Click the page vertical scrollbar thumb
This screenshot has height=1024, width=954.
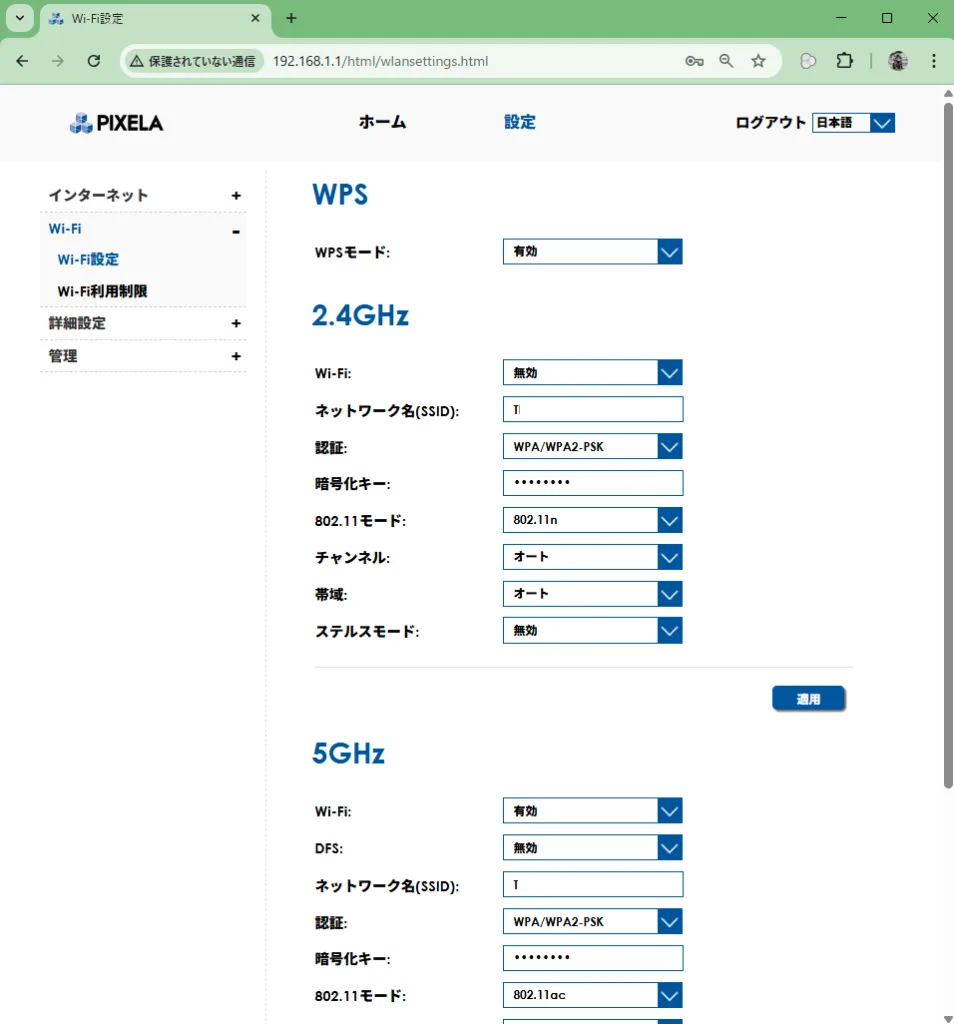pyautogui.click(x=948, y=445)
